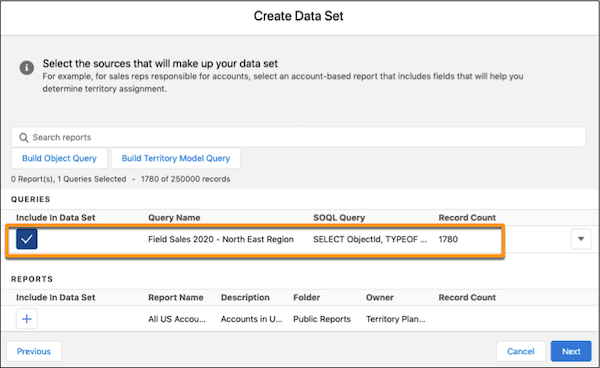The width and height of the screenshot is (600, 368).
Task: Click the Folder column header
Action: point(307,298)
